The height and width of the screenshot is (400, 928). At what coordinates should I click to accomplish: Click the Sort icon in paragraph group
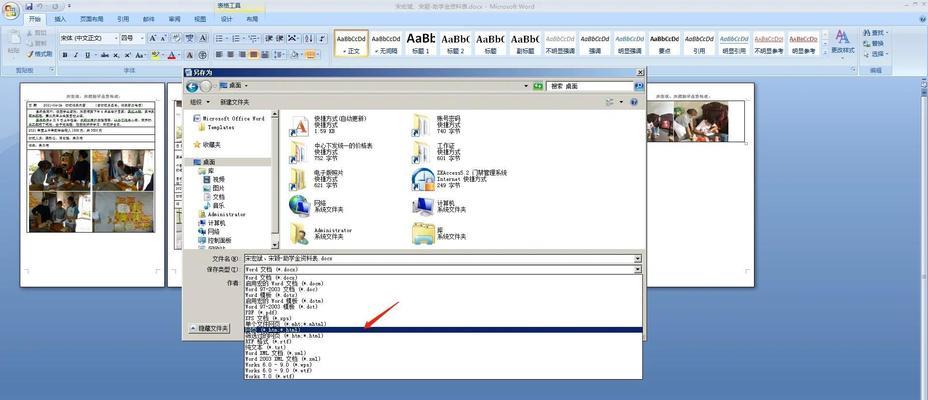click(309, 38)
